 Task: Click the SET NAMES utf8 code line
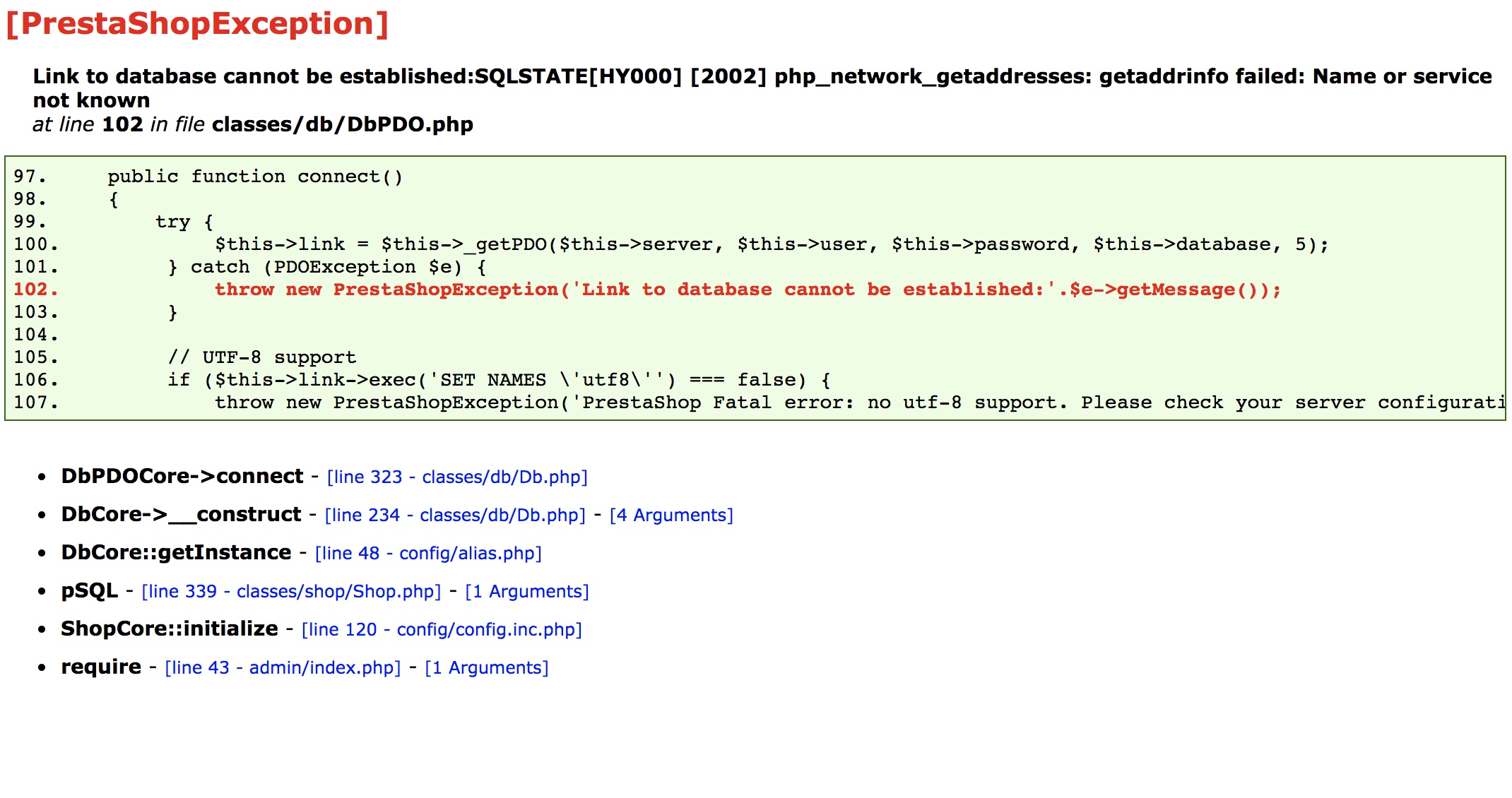(499, 380)
